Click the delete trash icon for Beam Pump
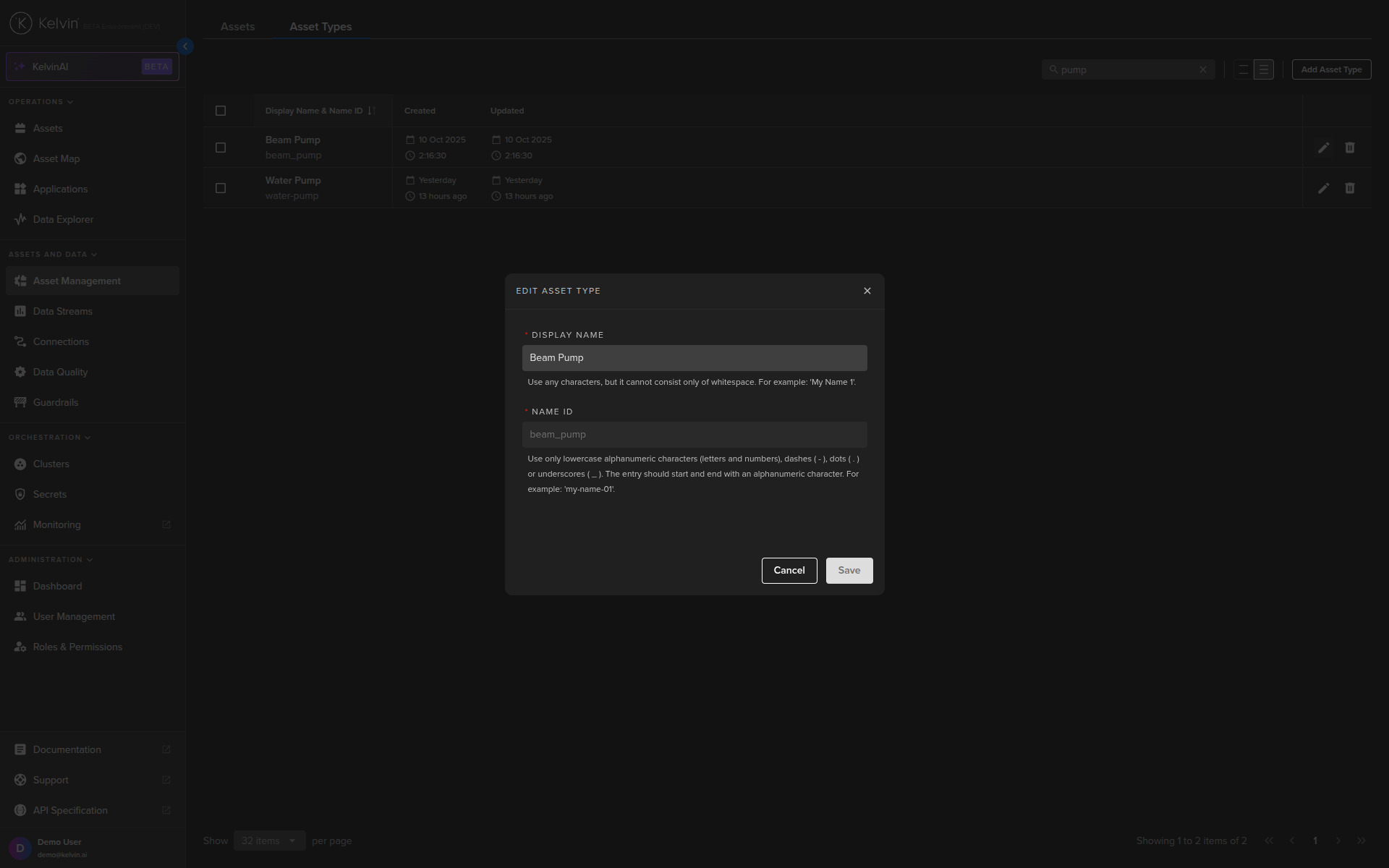The width and height of the screenshot is (1389, 868). point(1350,148)
